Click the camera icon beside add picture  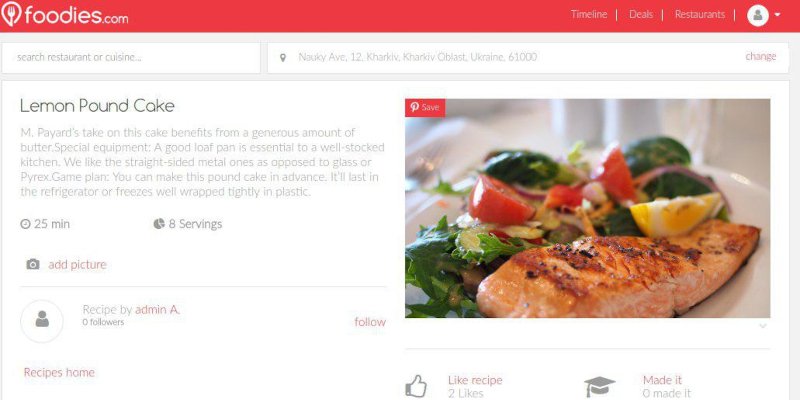pos(33,264)
